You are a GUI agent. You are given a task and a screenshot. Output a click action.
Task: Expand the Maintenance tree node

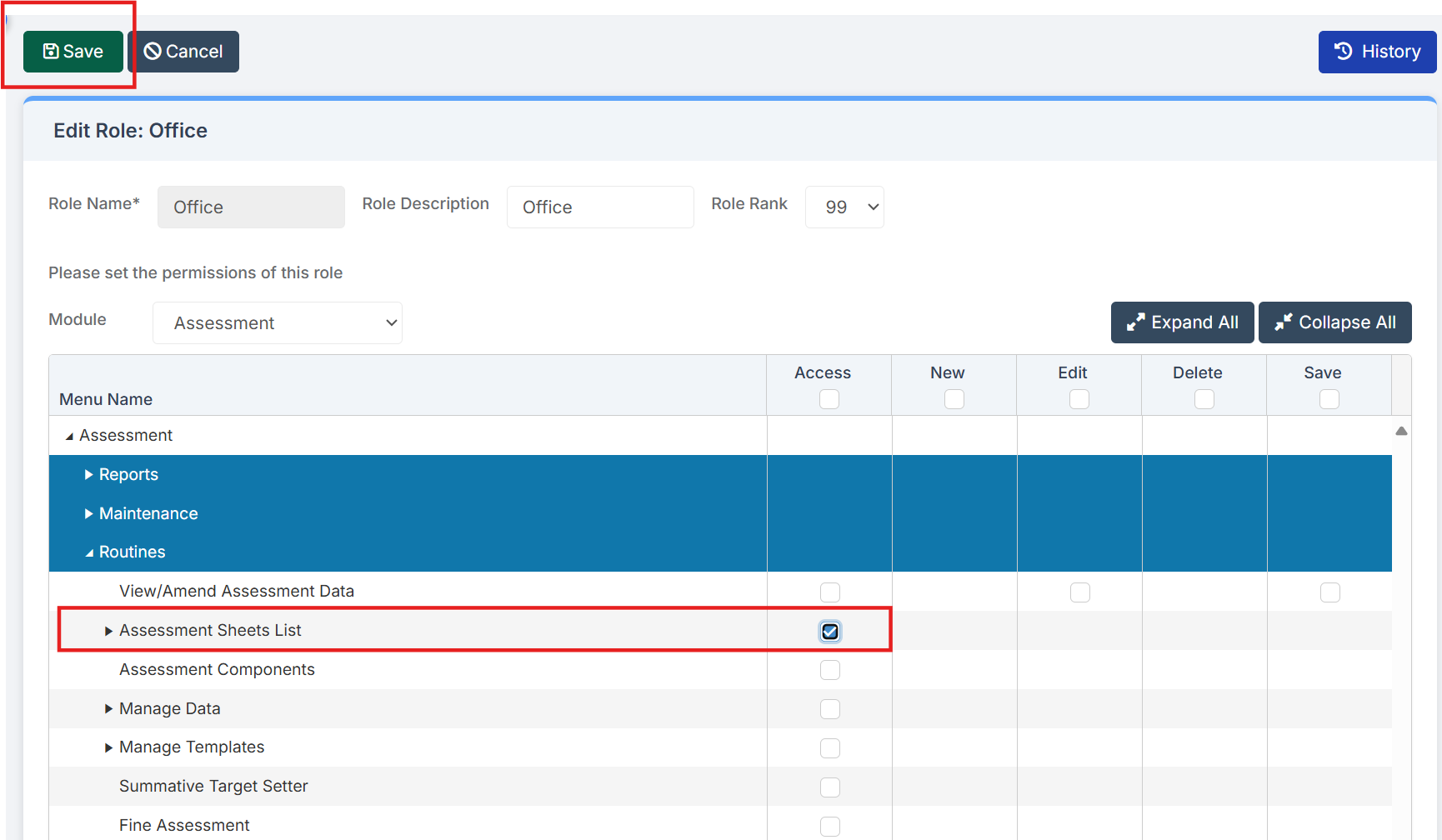point(88,514)
